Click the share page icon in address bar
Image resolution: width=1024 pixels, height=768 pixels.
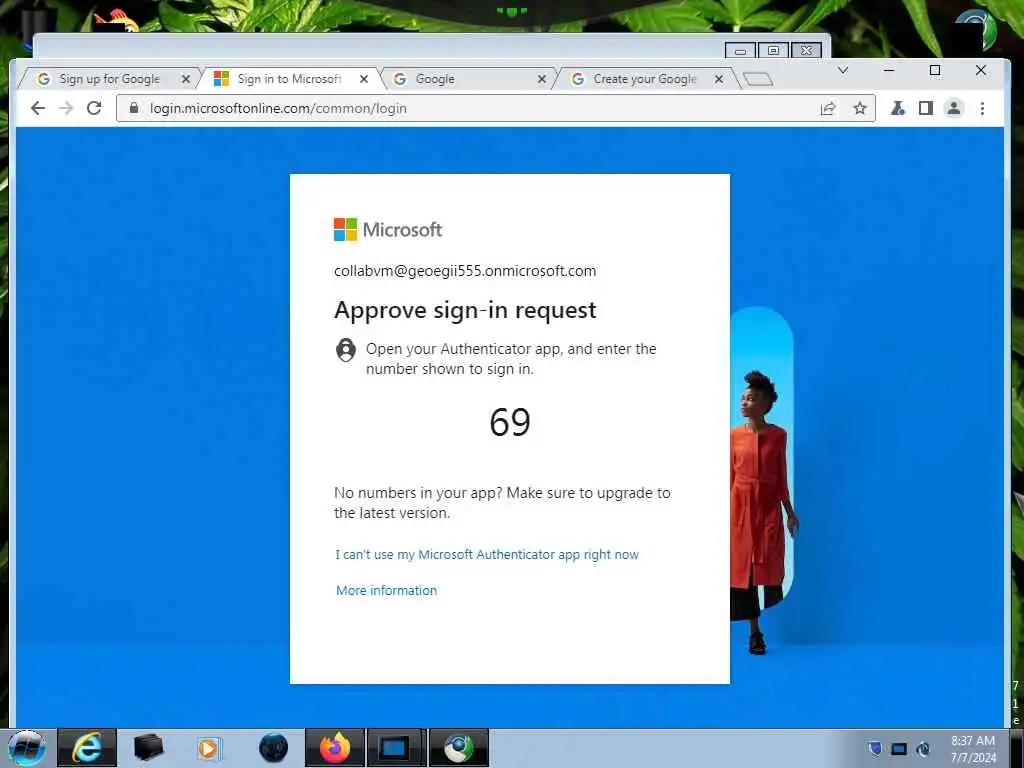point(828,108)
